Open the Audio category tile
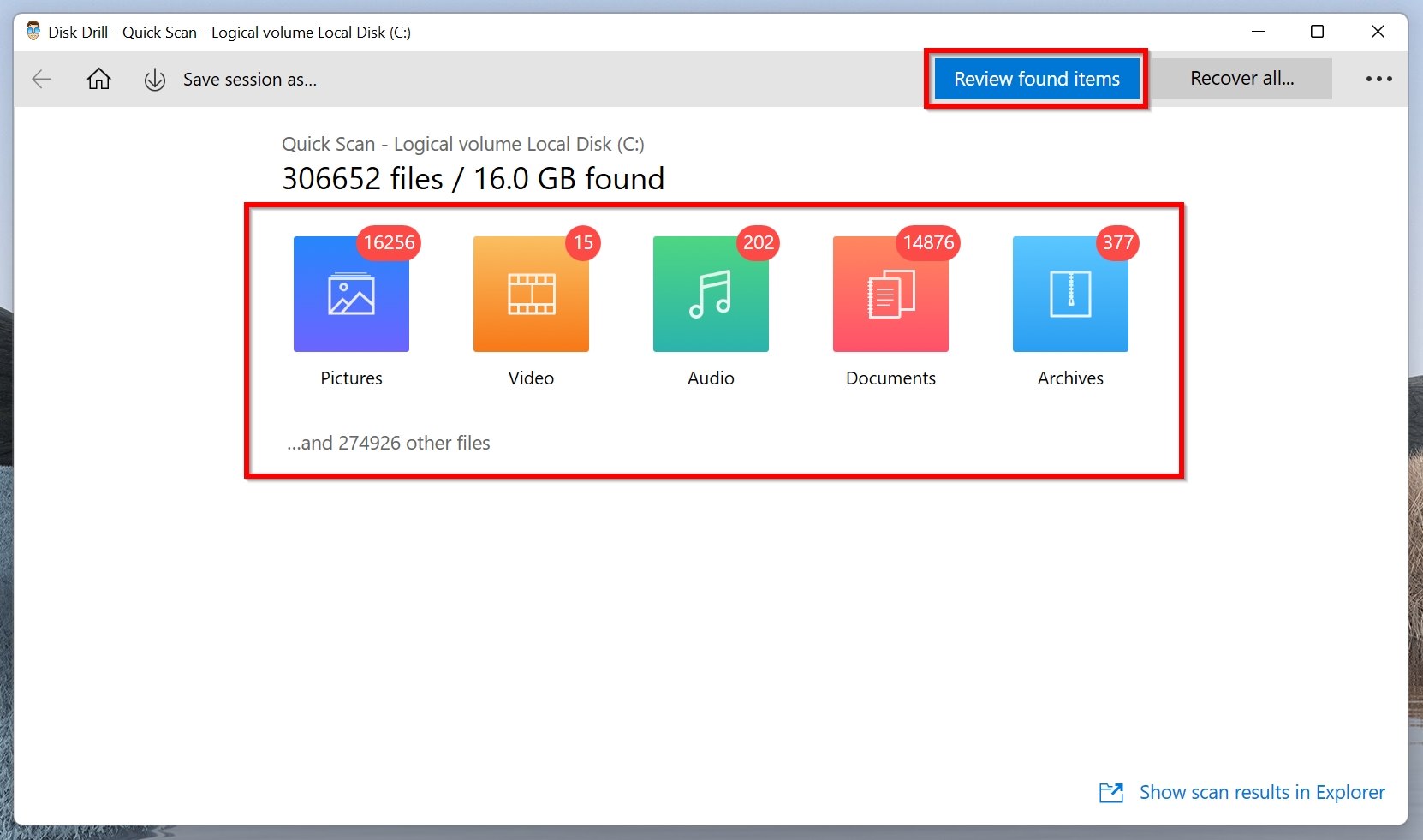 711,294
